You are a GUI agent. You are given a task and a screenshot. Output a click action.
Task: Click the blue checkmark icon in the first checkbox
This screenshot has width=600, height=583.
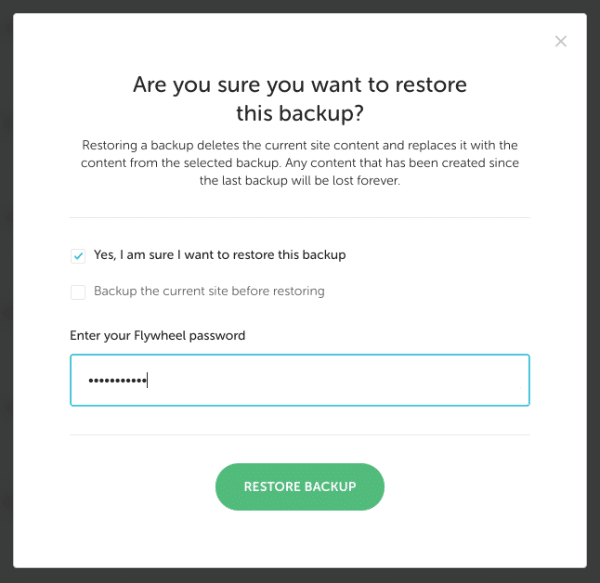[78, 256]
